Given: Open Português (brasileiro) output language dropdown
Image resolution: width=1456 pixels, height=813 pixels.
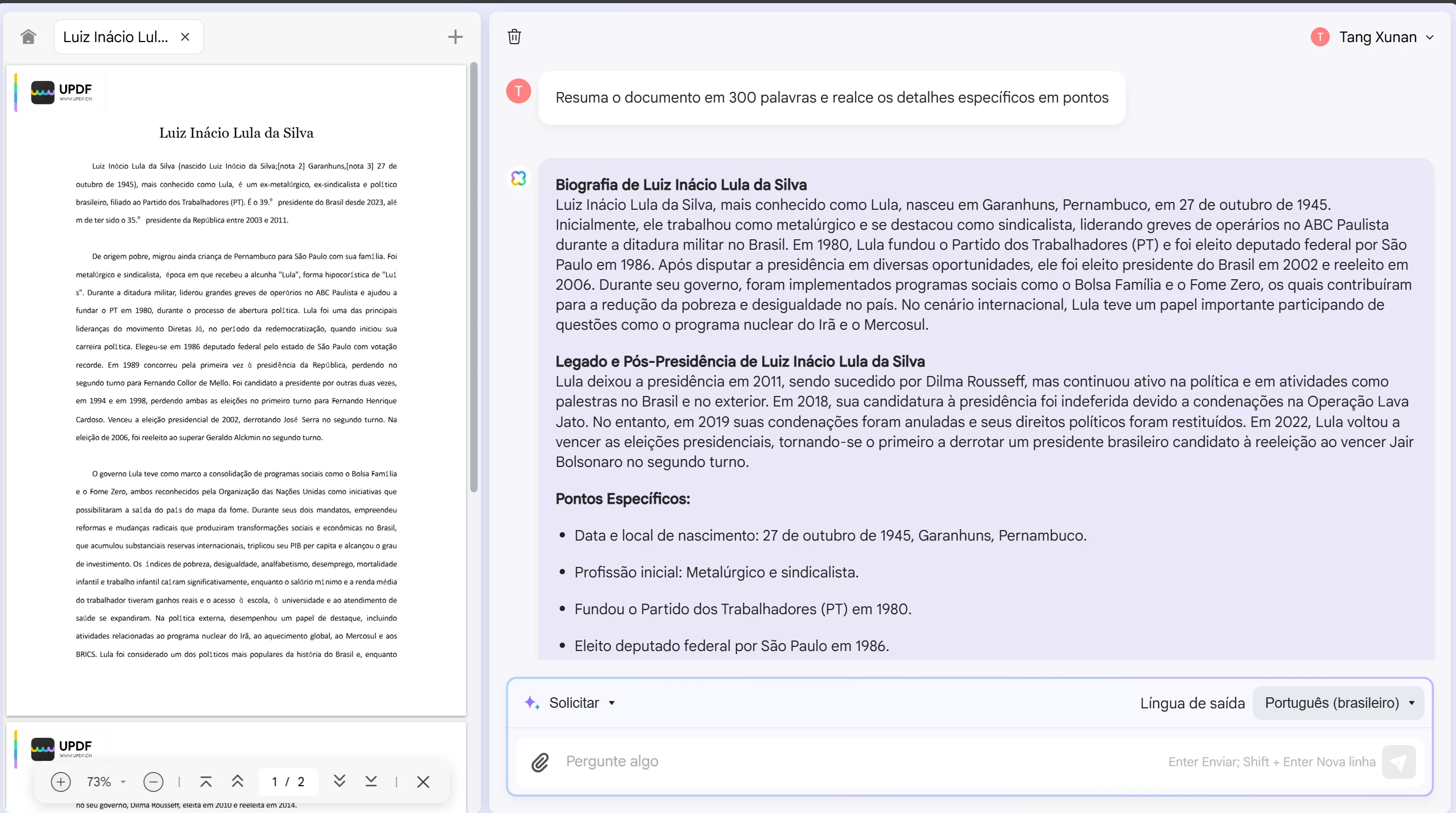Looking at the screenshot, I should tap(1338, 702).
